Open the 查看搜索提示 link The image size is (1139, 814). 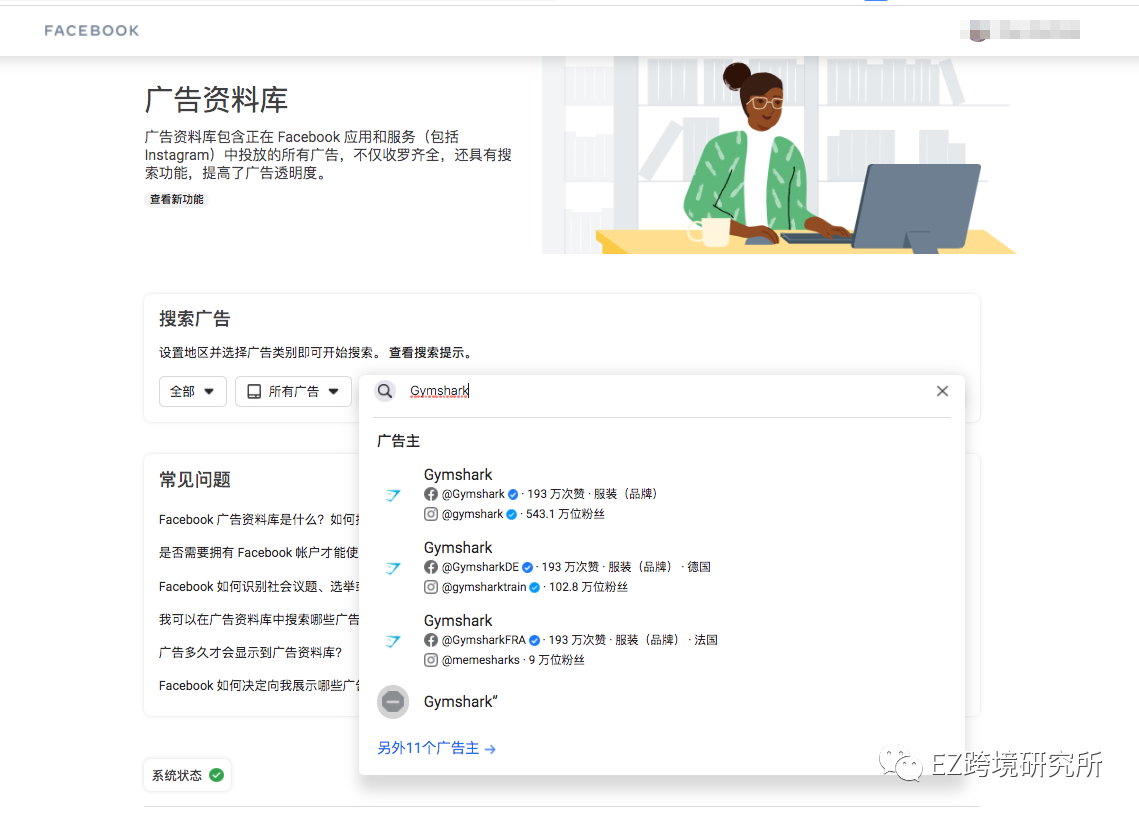pos(431,353)
